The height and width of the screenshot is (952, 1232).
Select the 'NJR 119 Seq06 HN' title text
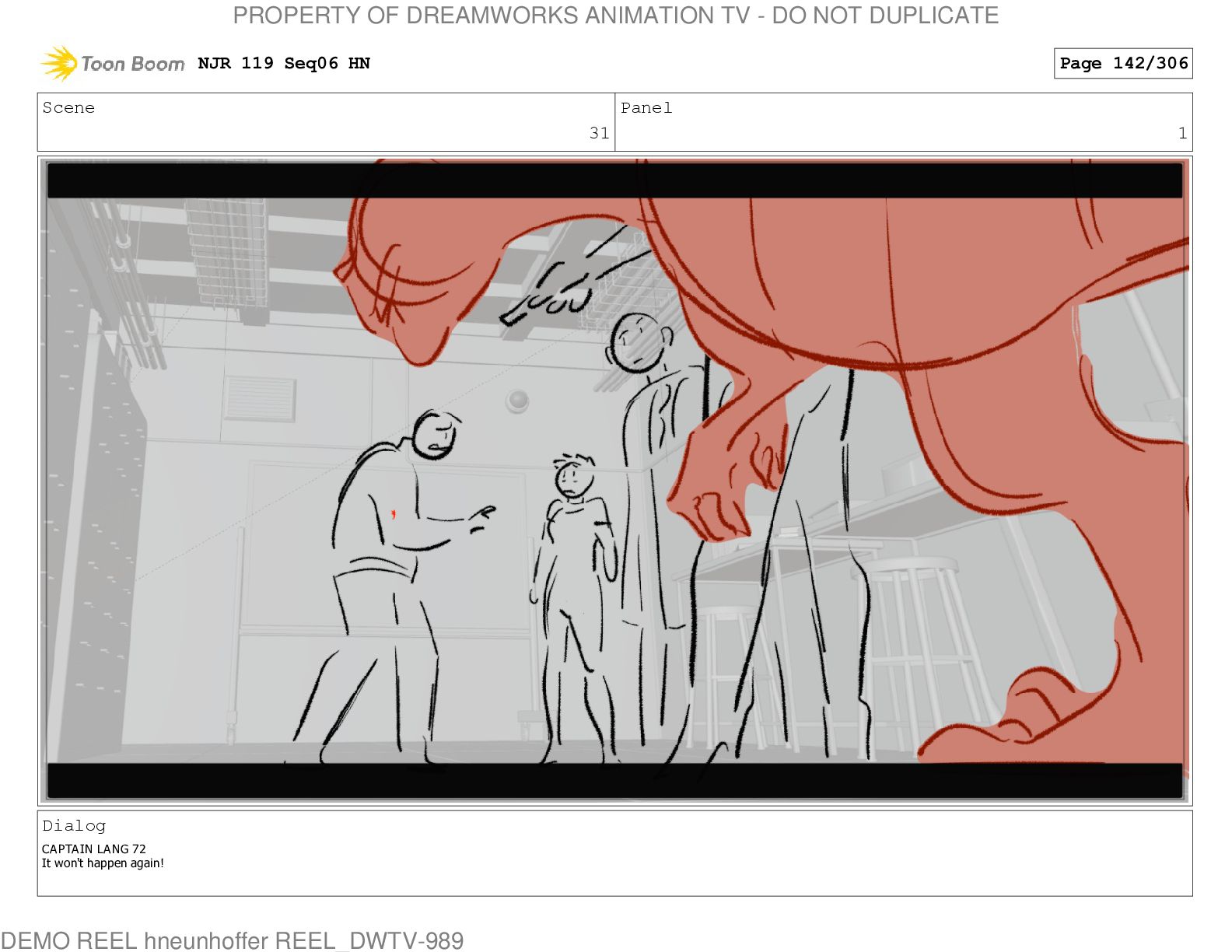(284, 63)
